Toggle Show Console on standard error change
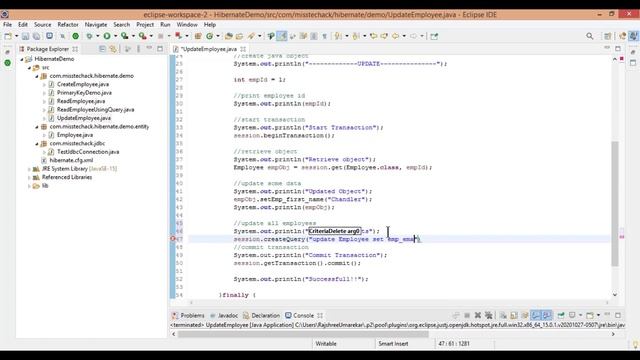The image size is (640, 360). [x=547, y=316]
